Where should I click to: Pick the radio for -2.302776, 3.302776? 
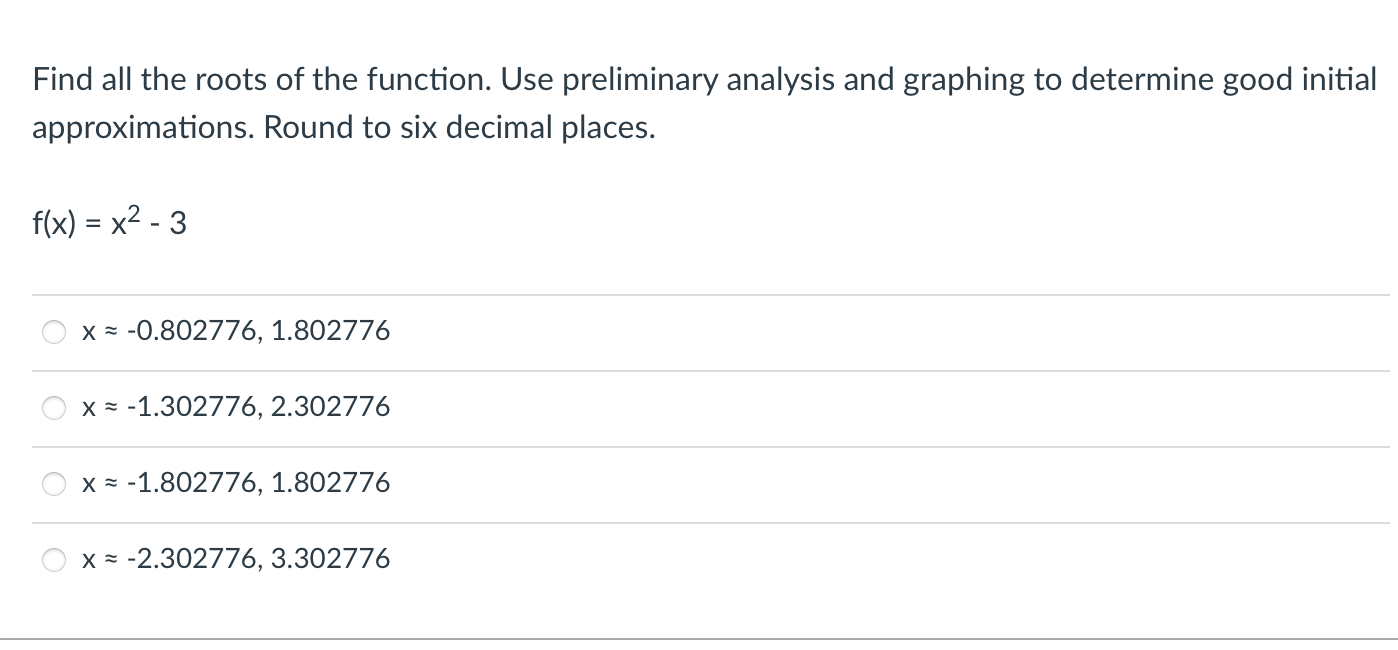[54, 560]
